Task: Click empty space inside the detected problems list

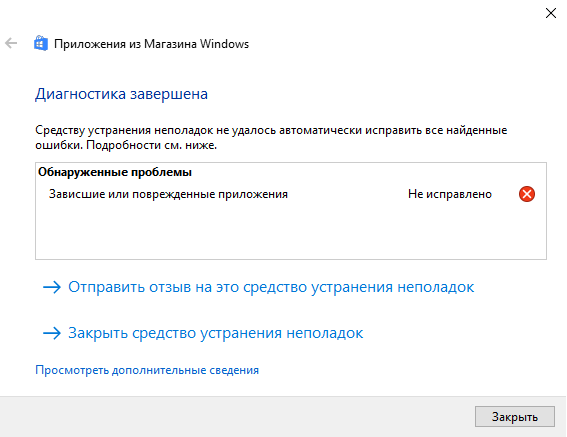Action: coord(291,232)
